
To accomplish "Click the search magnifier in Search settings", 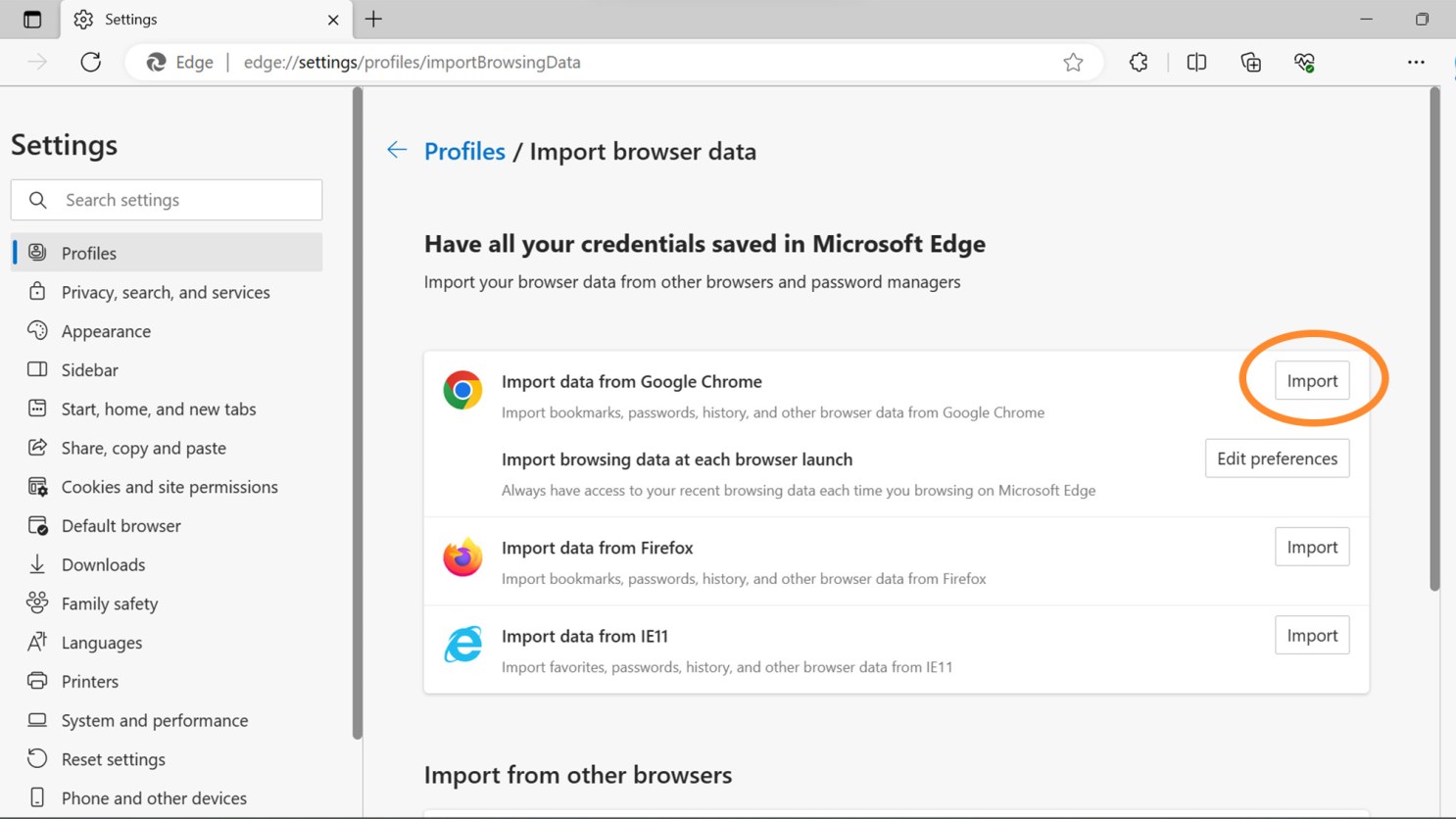I will [38, 200].
